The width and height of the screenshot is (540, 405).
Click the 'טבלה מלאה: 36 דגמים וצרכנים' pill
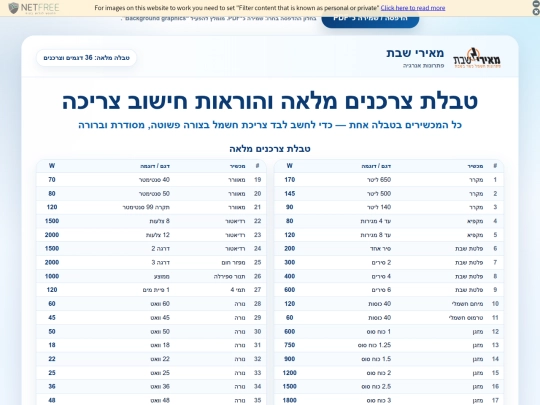[x=86, y=58]
